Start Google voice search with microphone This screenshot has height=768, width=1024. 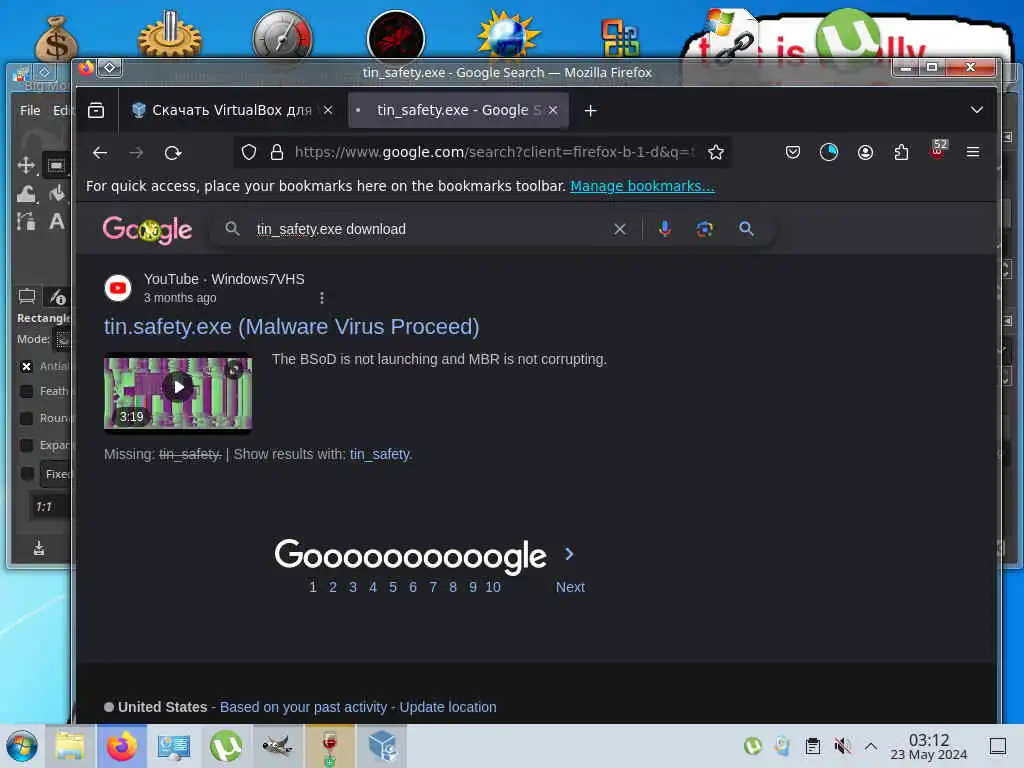point(664,229)
